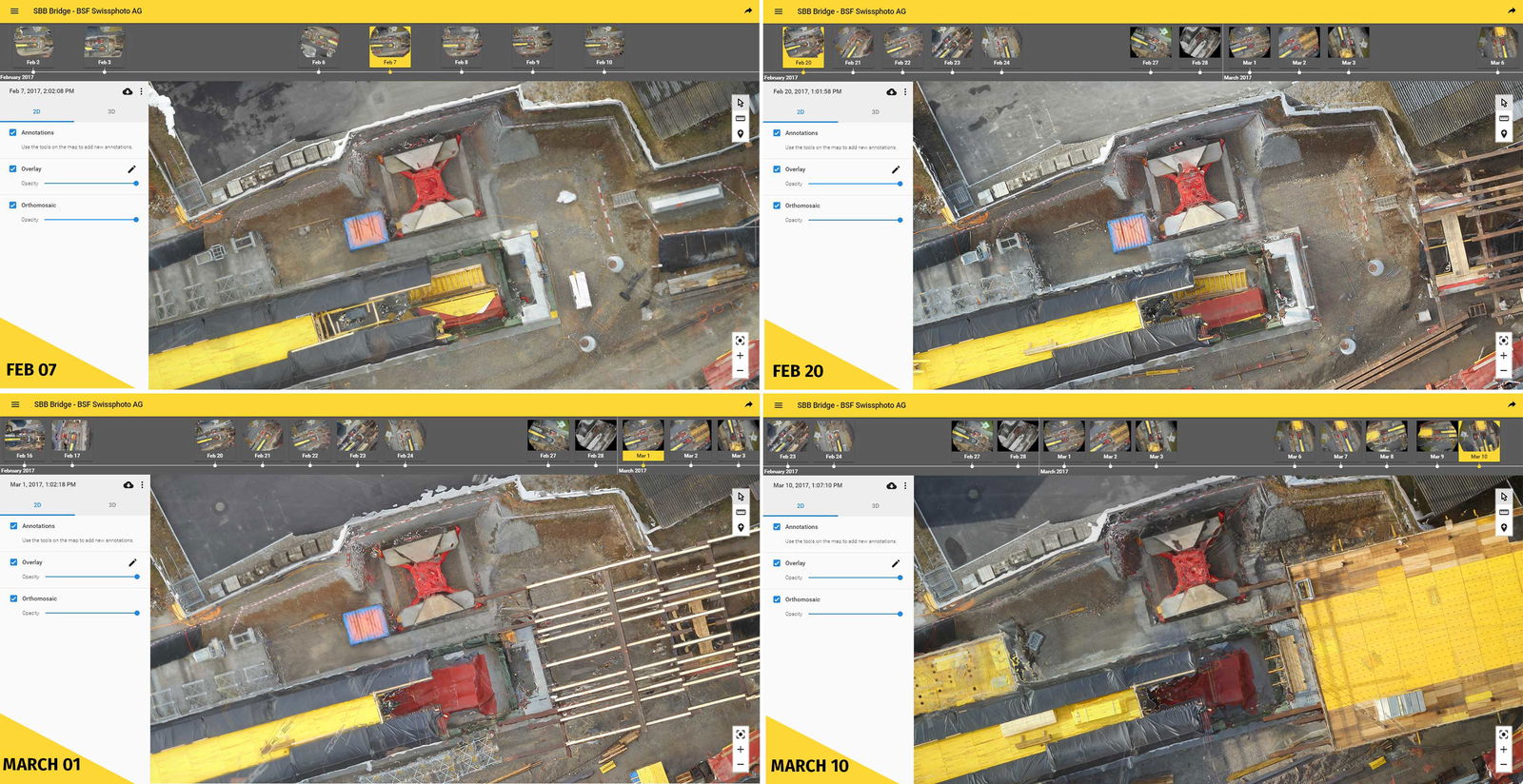This screenshot has width=1523, height=784.
Task: Select location pin tool on Feb 07 map
Action: point(741,134)
